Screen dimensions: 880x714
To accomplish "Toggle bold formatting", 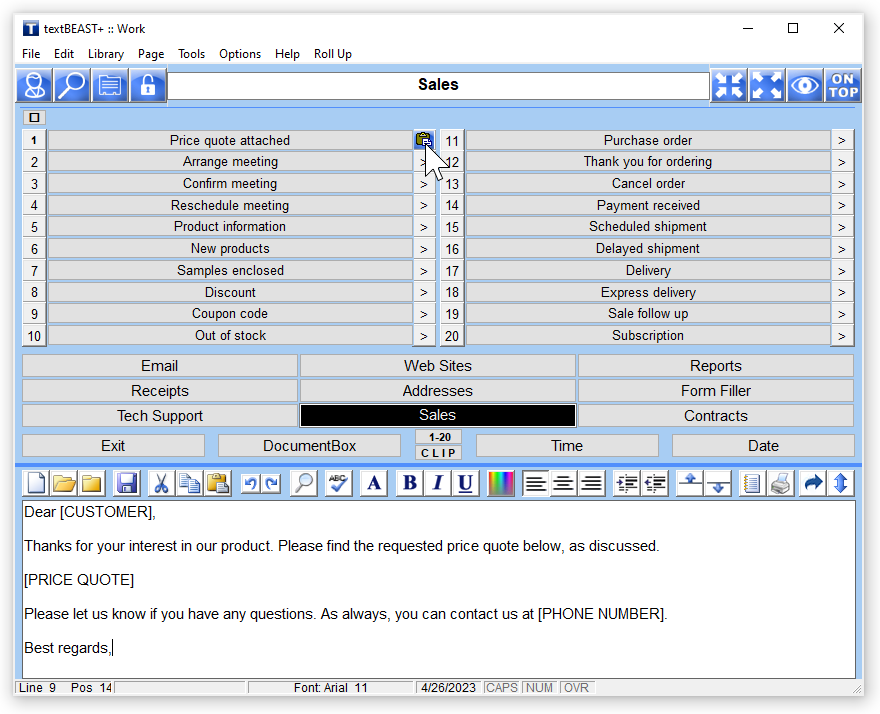I will click(410, 483).
